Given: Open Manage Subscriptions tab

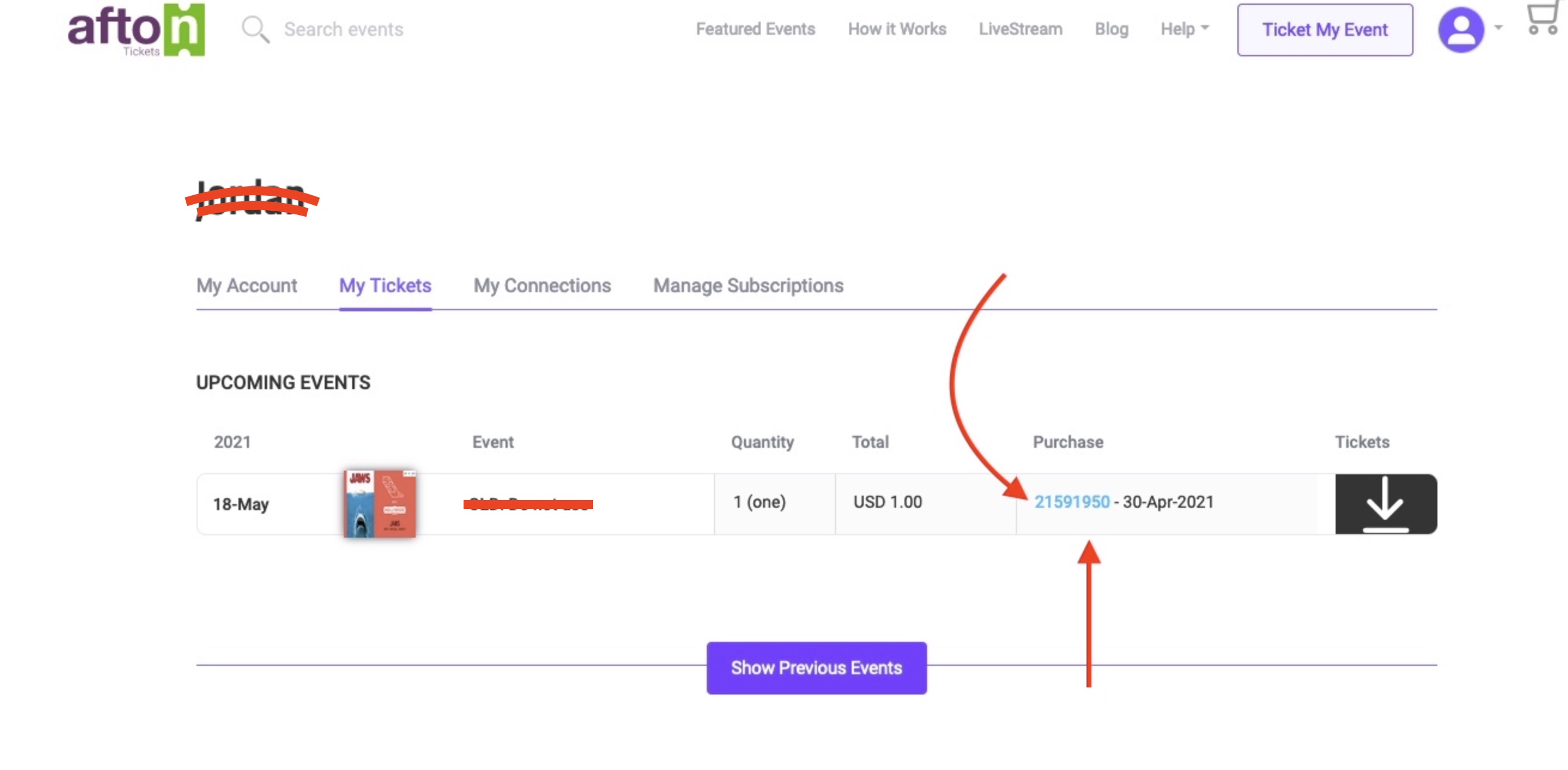Looking at the screenshot, I should pyautogui.click(x=748, y=286).
